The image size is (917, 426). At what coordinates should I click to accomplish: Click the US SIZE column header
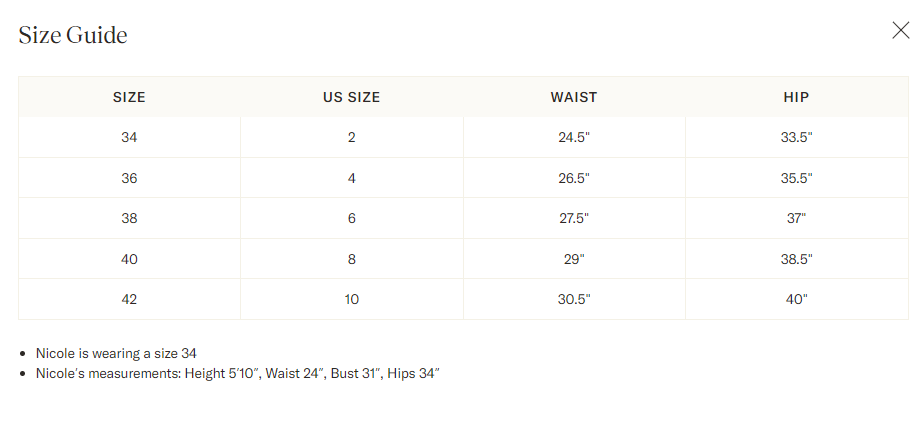[351, 97]
